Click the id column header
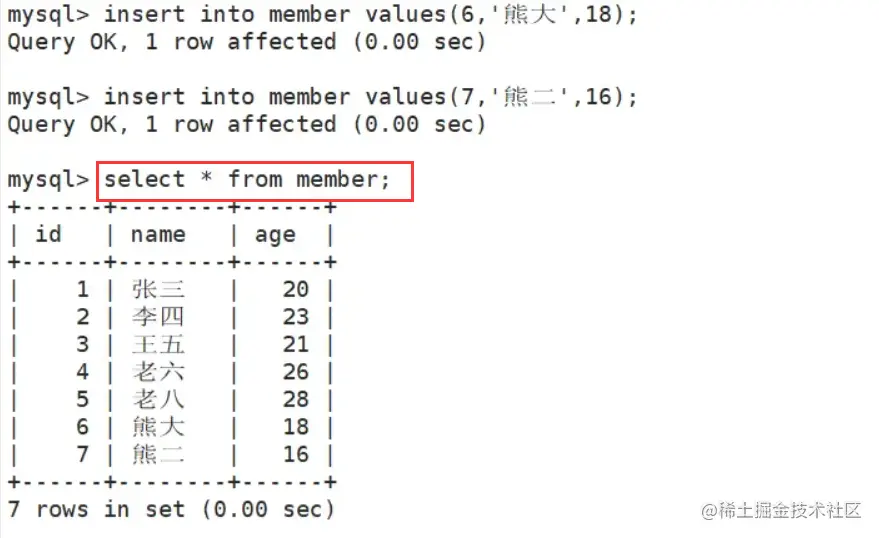 pyautogui.click(x=48, y=234)
